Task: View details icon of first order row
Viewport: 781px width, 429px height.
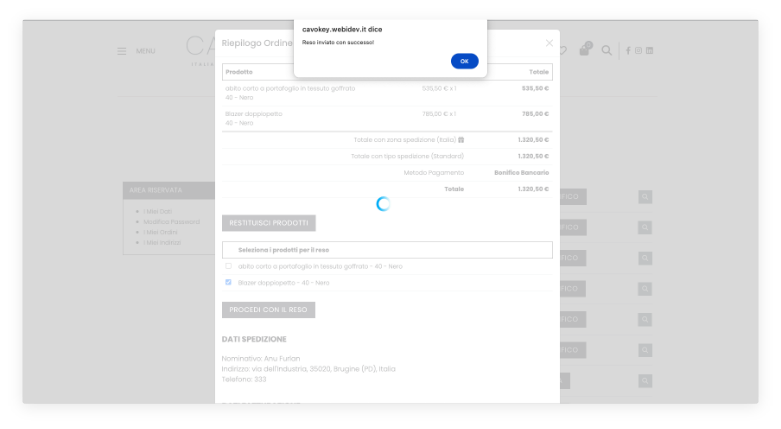Action: [645, 197]
